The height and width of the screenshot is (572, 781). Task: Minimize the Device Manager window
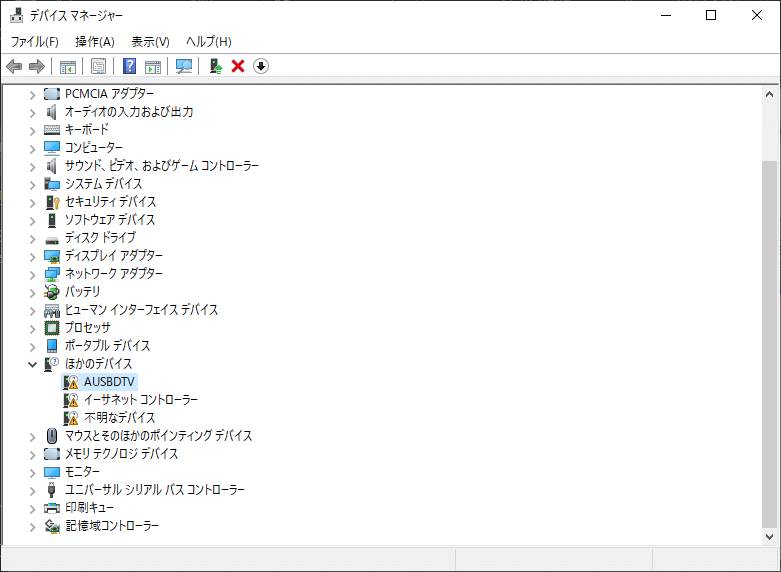click(x=666, y=15)
